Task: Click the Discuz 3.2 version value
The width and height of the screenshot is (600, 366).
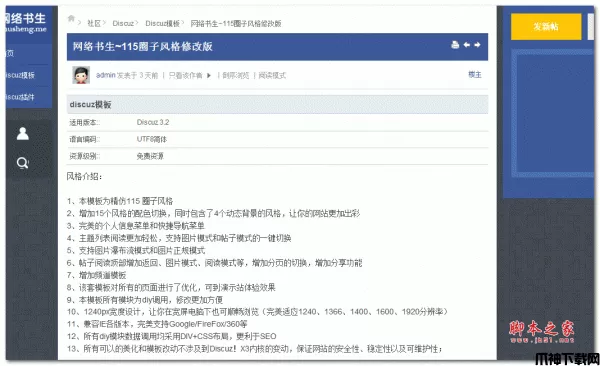Action: pyautogui.click(x=153, y=122)
